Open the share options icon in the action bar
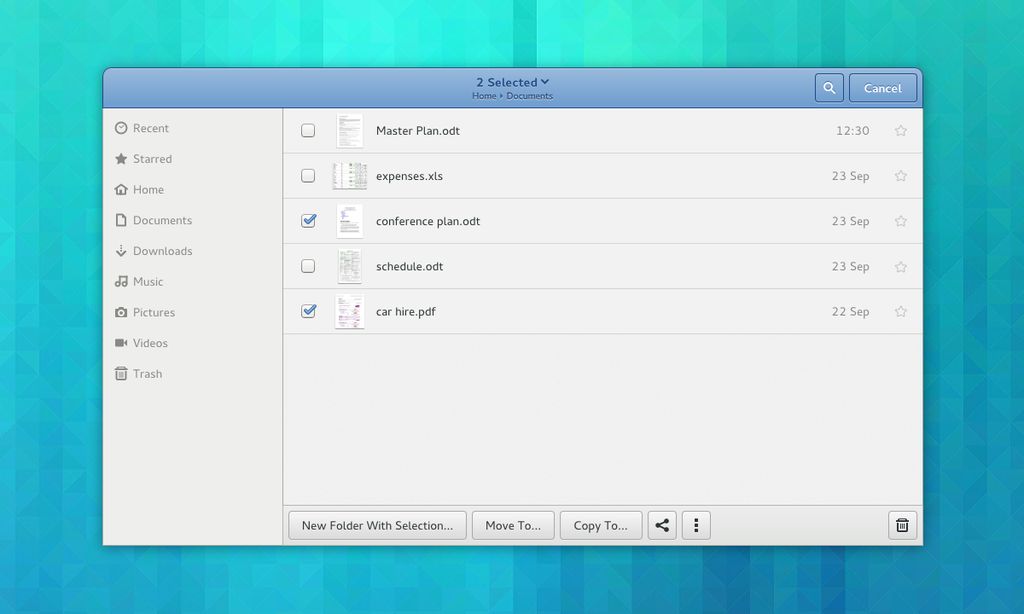Viewport: 1024px width, 614px height. point(662,524)
